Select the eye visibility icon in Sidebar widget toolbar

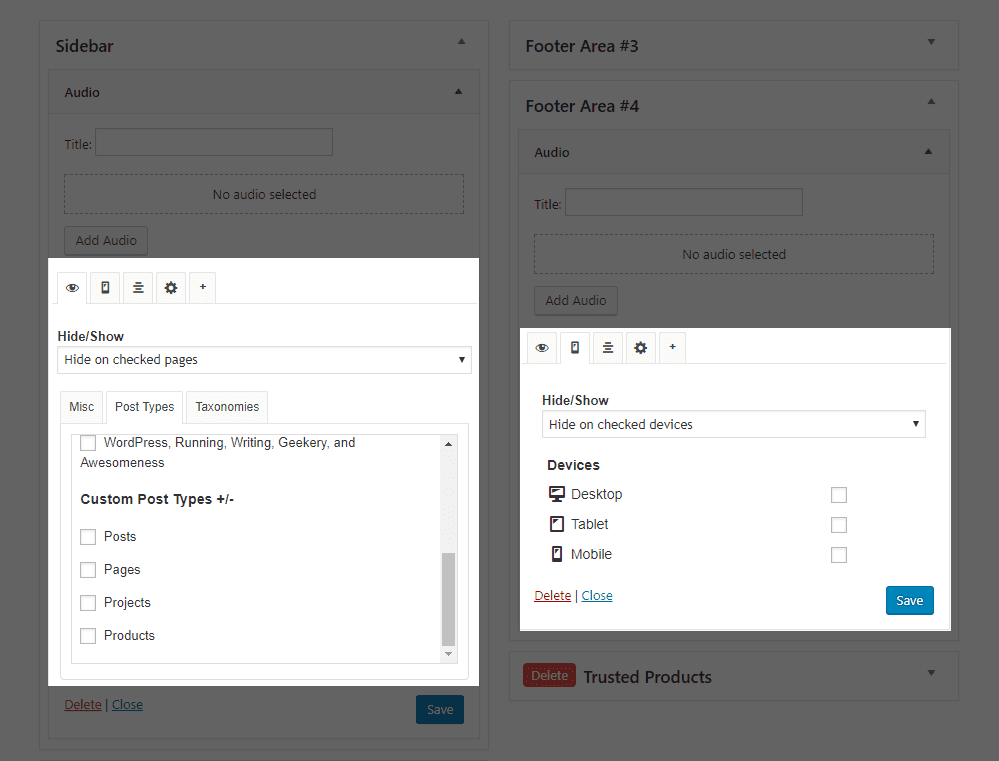click(x=71, y=287)
